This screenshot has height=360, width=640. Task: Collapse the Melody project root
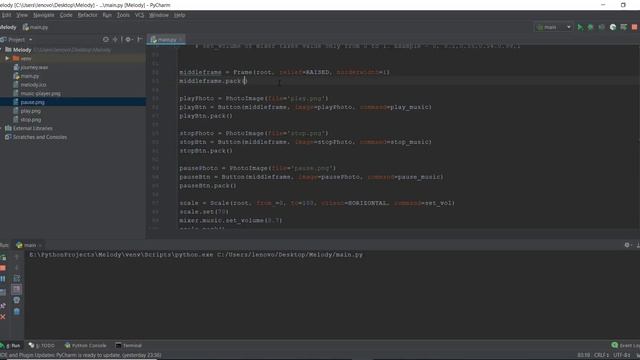coord(1,50)
